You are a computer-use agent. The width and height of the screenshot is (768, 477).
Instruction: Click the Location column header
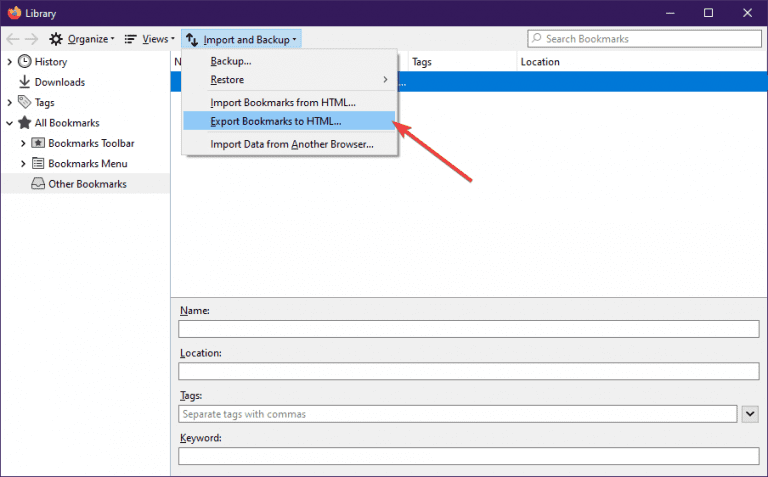coord(540,62)
